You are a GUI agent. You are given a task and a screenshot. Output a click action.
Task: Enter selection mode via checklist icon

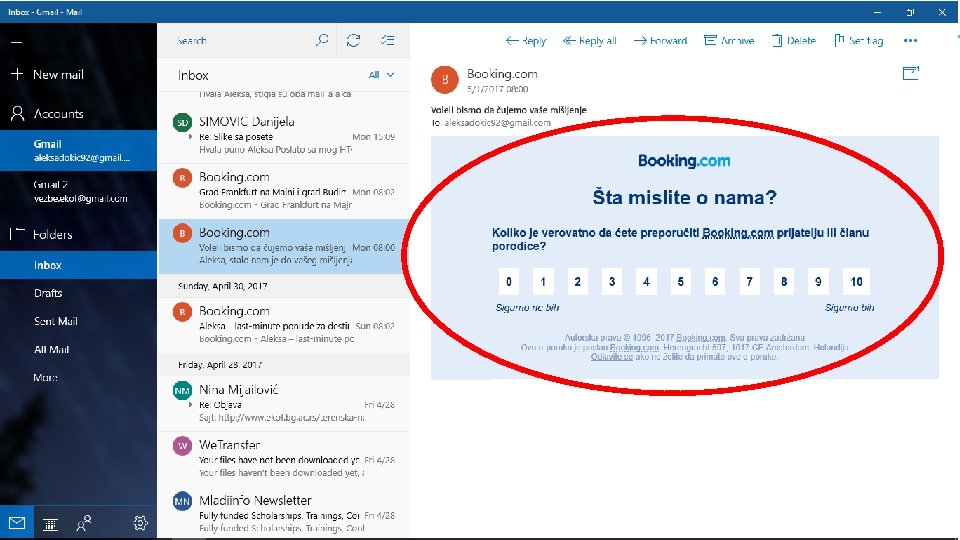tap(387, 40)
